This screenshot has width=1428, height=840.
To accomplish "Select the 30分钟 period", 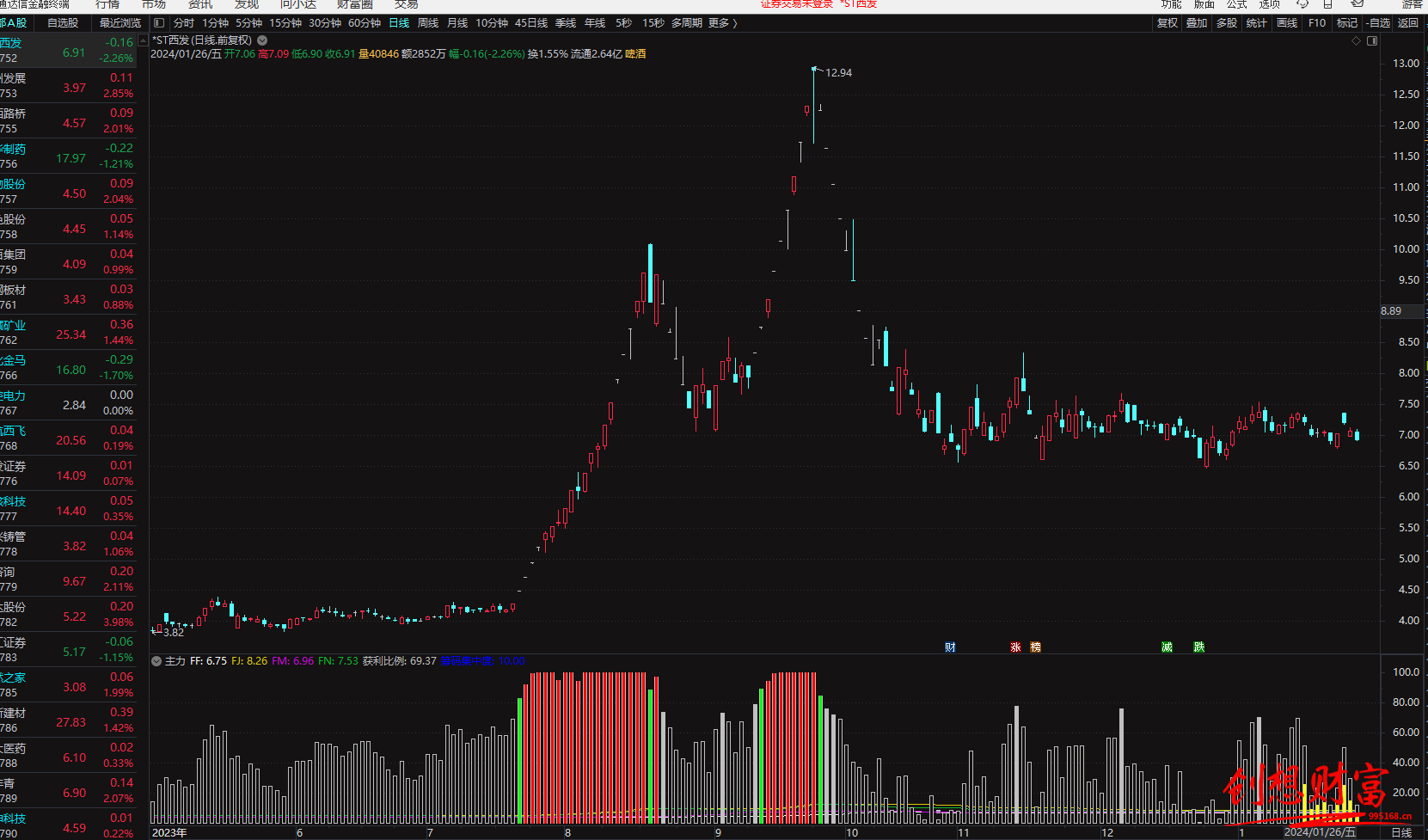I will click(325, 23).
